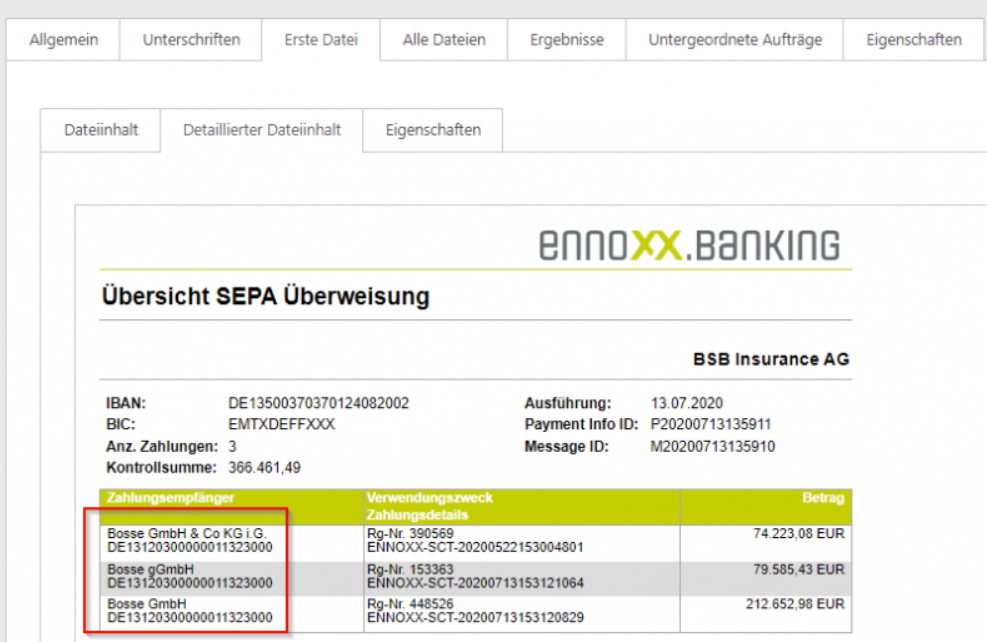
Task: Open the top-level Eigenschaften tab
Action: (913, 40)
